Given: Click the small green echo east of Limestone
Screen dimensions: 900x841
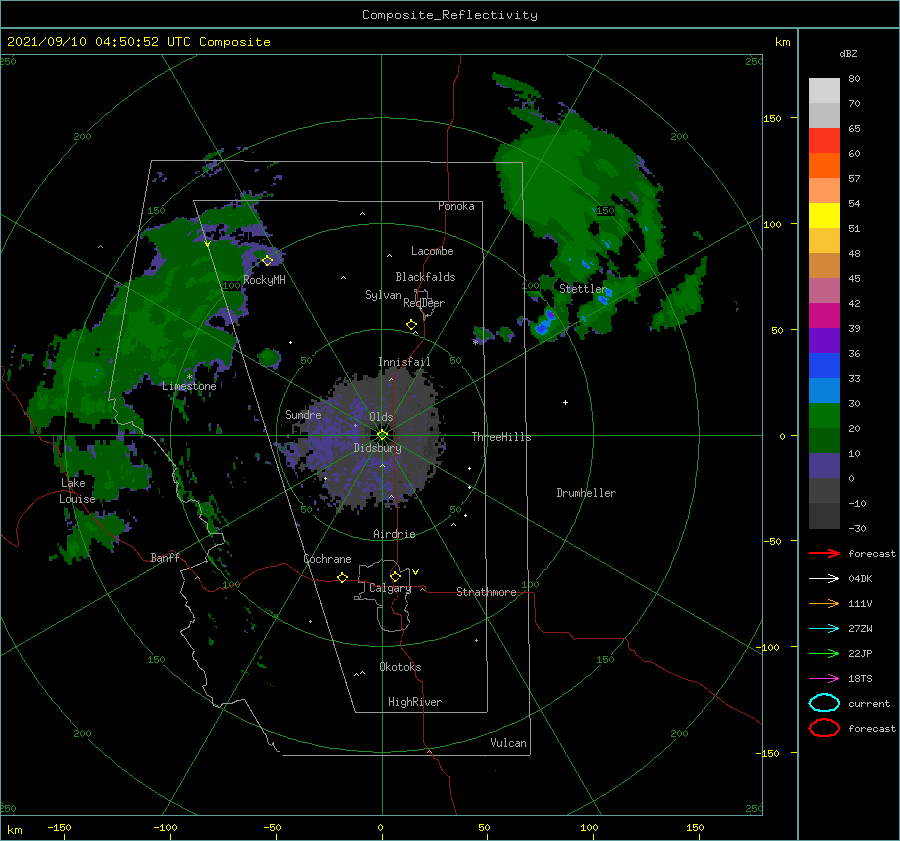Looking at the screenshot, I should pyautogui.click(x=269, y=358).
